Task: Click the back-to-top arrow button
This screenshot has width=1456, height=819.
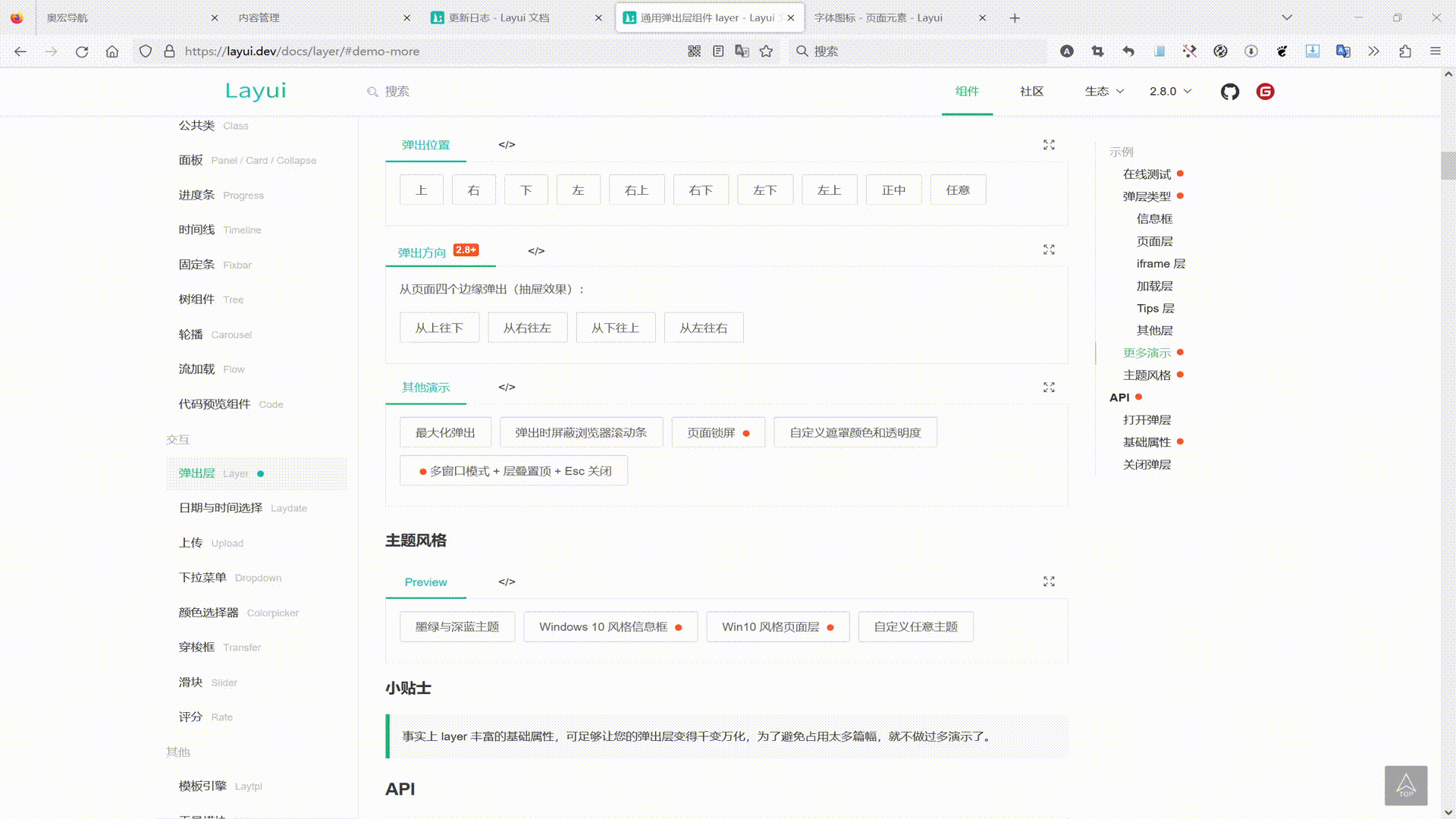Action: [1405, 785]
